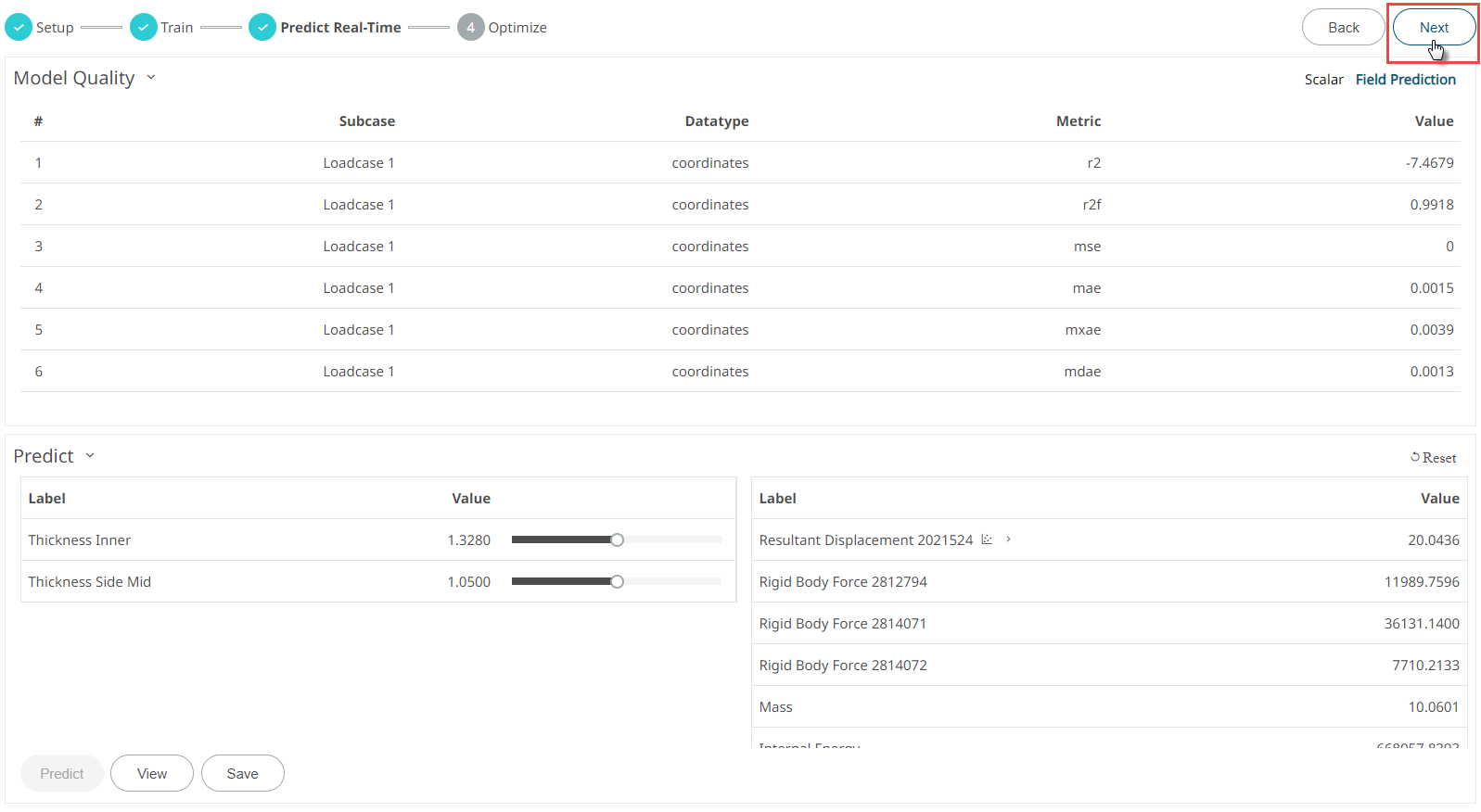Reset the prediction values
The height and width of the screenshot is (812, 1481).
pos(1433,458)
